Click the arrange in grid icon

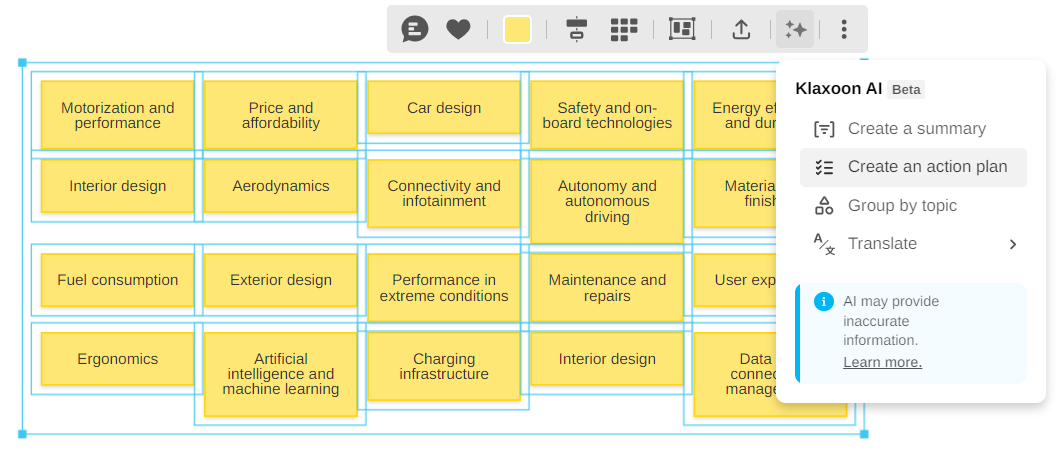[624, 29]
